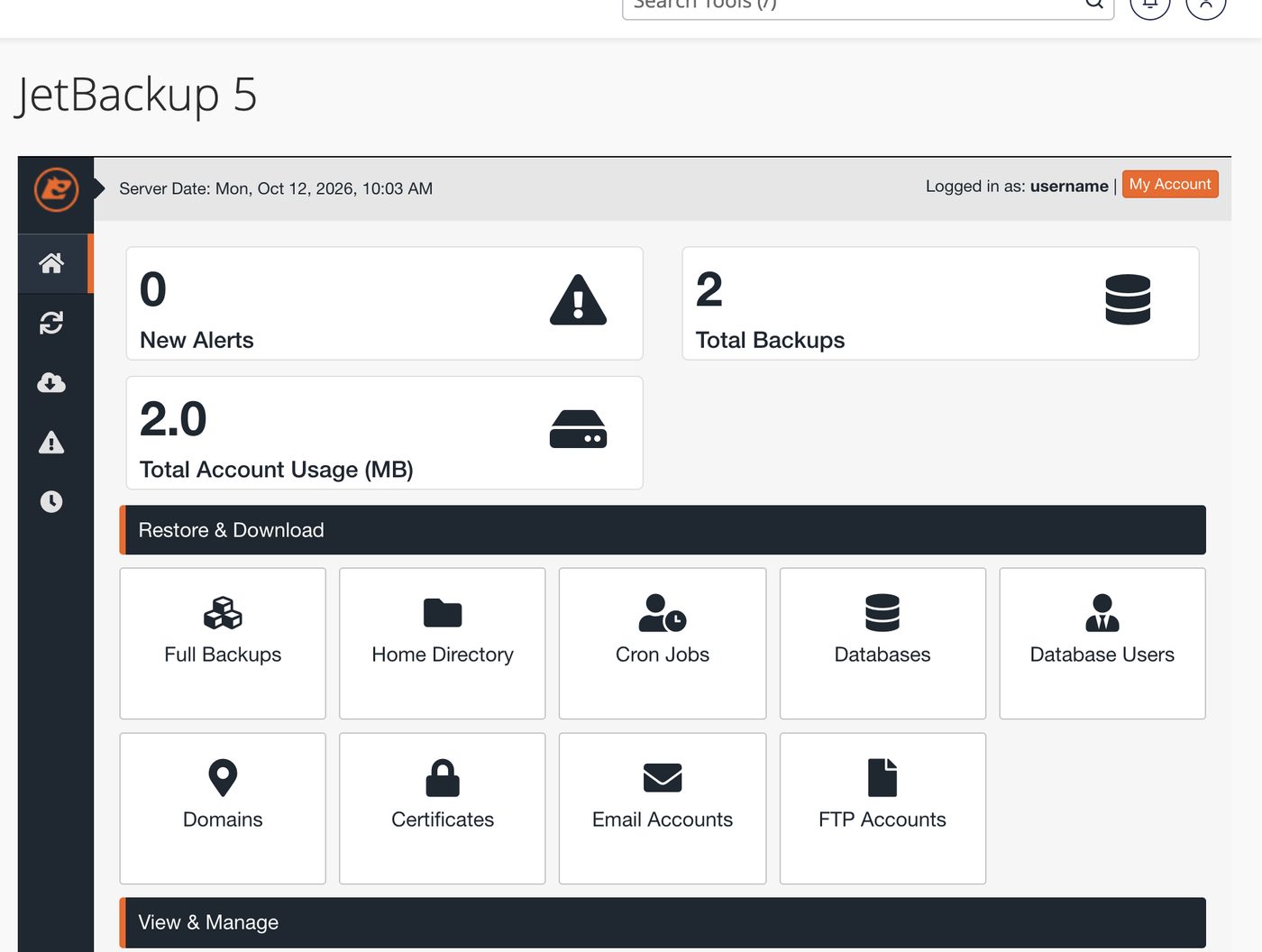Open the cloud Downloads sidebar icon
Viewport: 1262px width, 952px height.
tap(51, 383)
